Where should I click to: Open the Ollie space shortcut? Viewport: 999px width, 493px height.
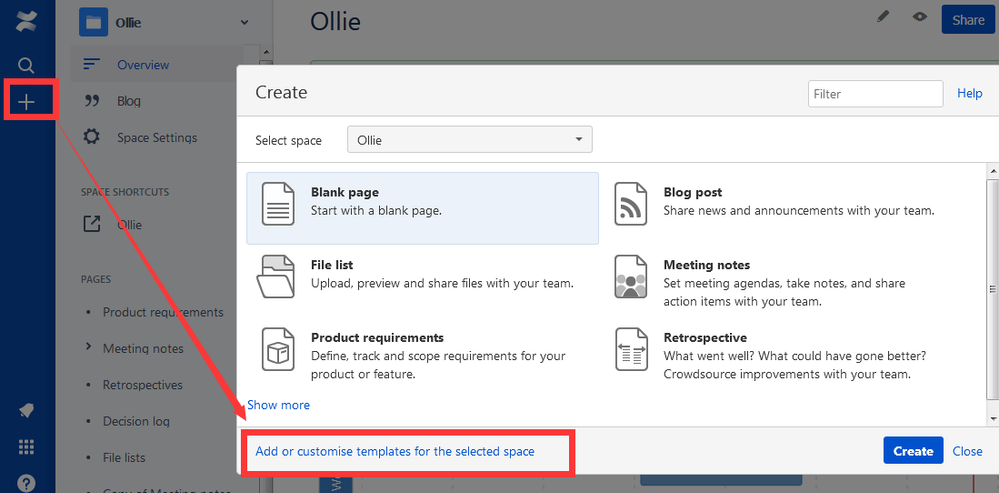129,224
